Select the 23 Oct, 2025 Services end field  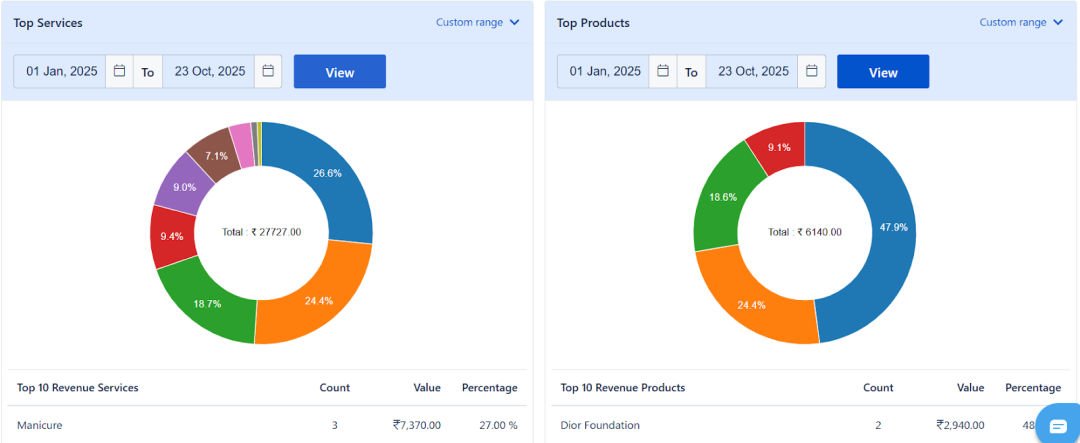(209, 71)
